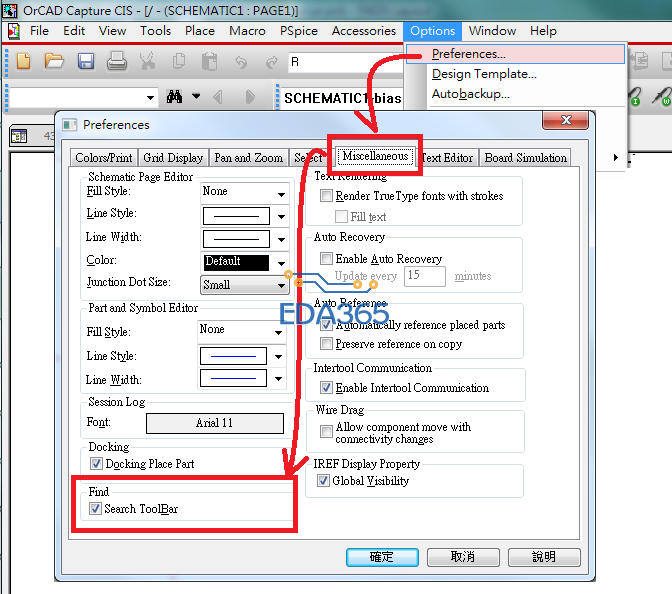
Task: Open the search combo box dropdown arrow
Action: point(150,98)
